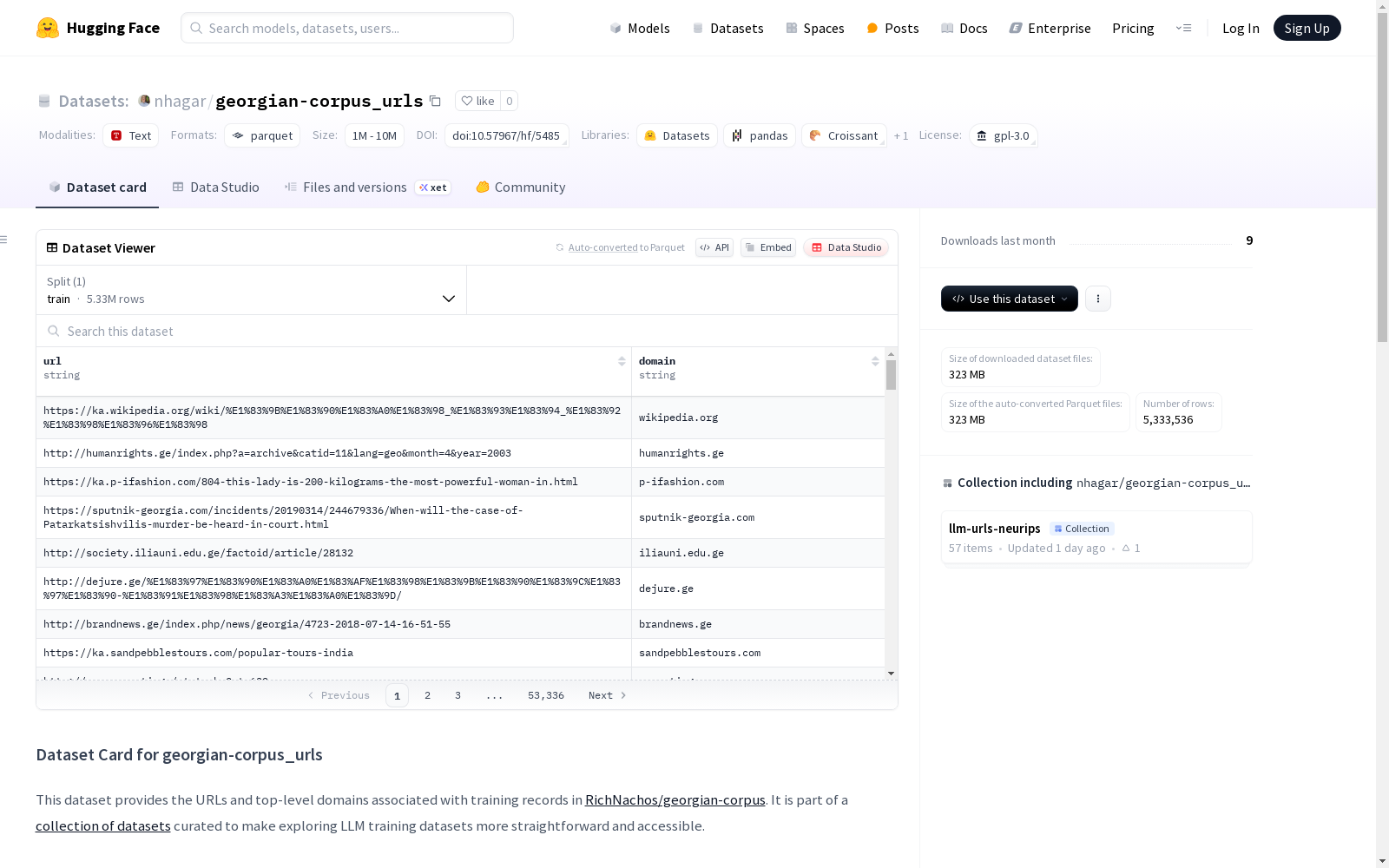Copy dataset name with the copy icon
Viewport: 1389px width, 868px height.
(x=435, y=101)
